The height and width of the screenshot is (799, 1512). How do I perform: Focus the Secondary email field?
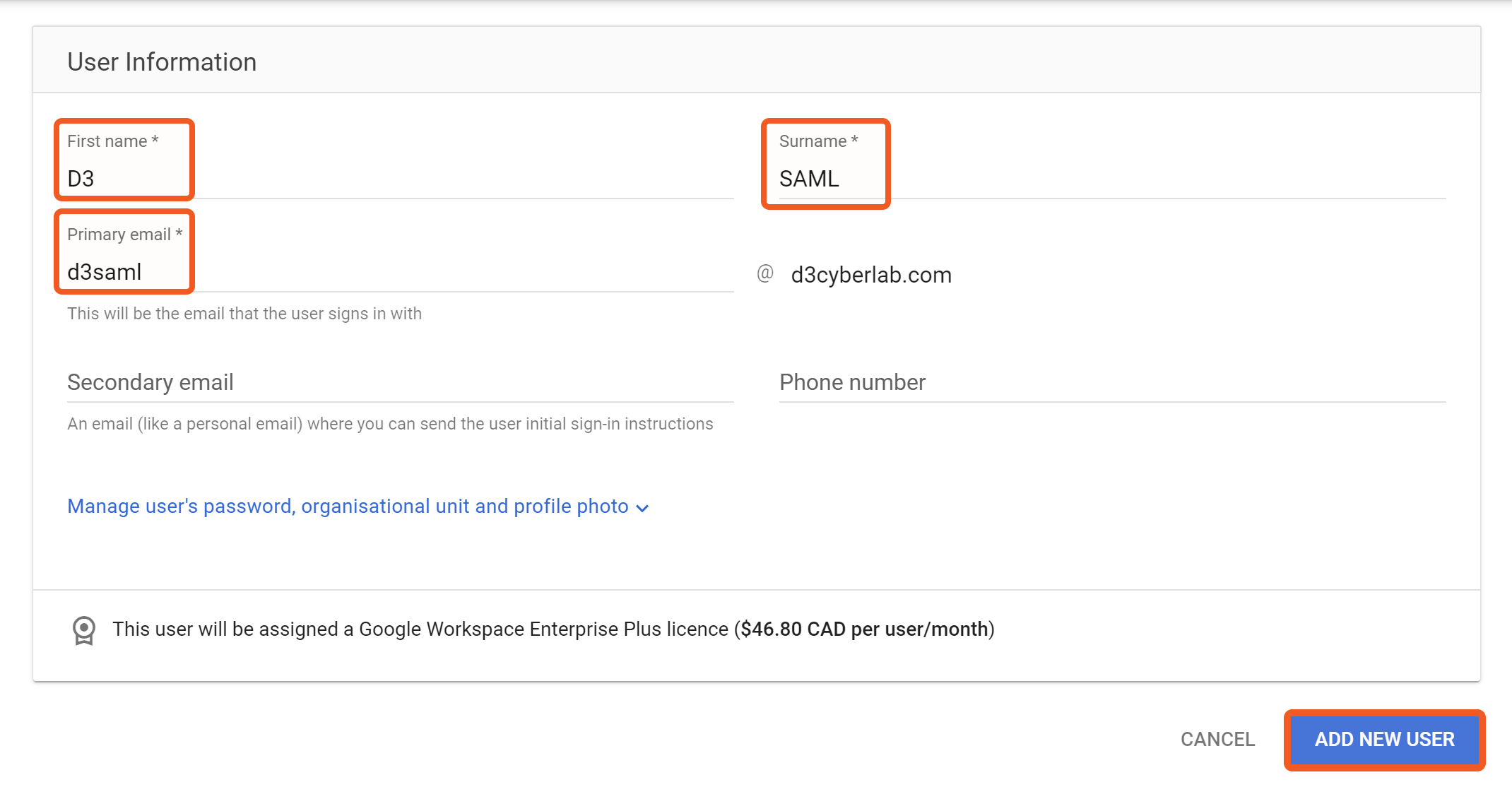pos(400,382)
